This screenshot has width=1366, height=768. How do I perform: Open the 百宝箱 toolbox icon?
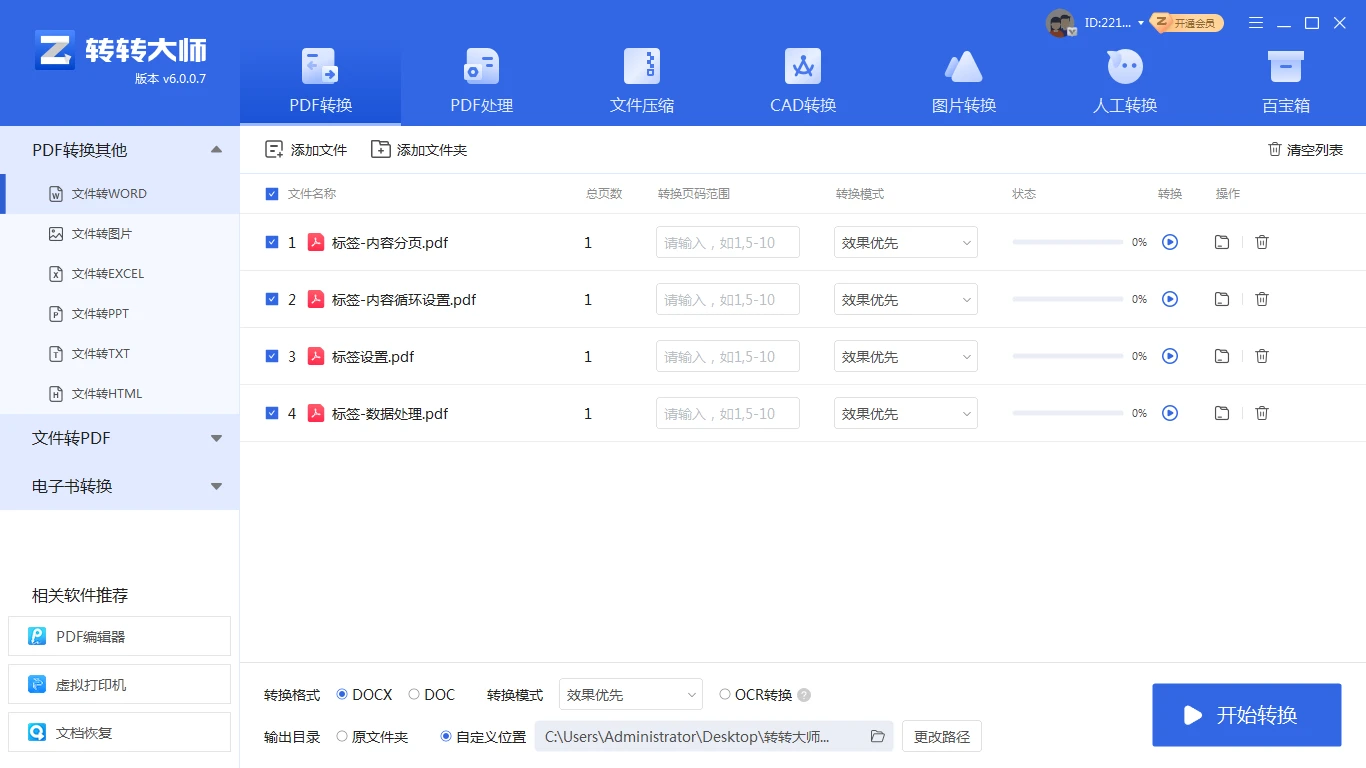[1285, 67]
